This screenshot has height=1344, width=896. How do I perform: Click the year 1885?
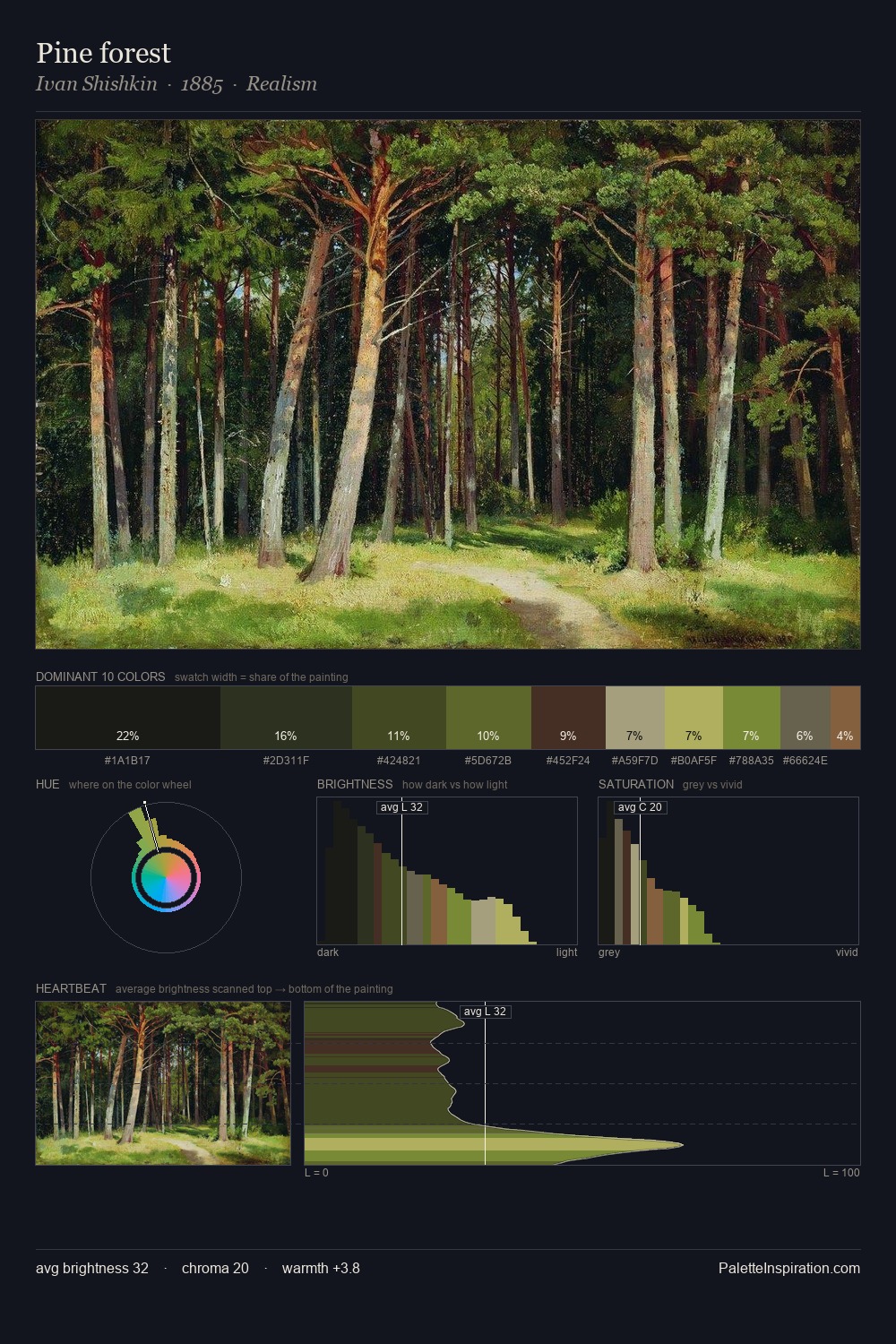(x=202, y=83)
